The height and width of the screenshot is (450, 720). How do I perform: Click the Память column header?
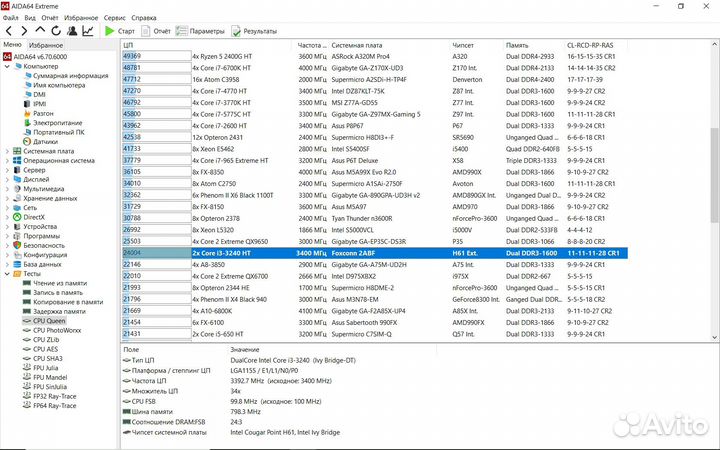[517, 45]
